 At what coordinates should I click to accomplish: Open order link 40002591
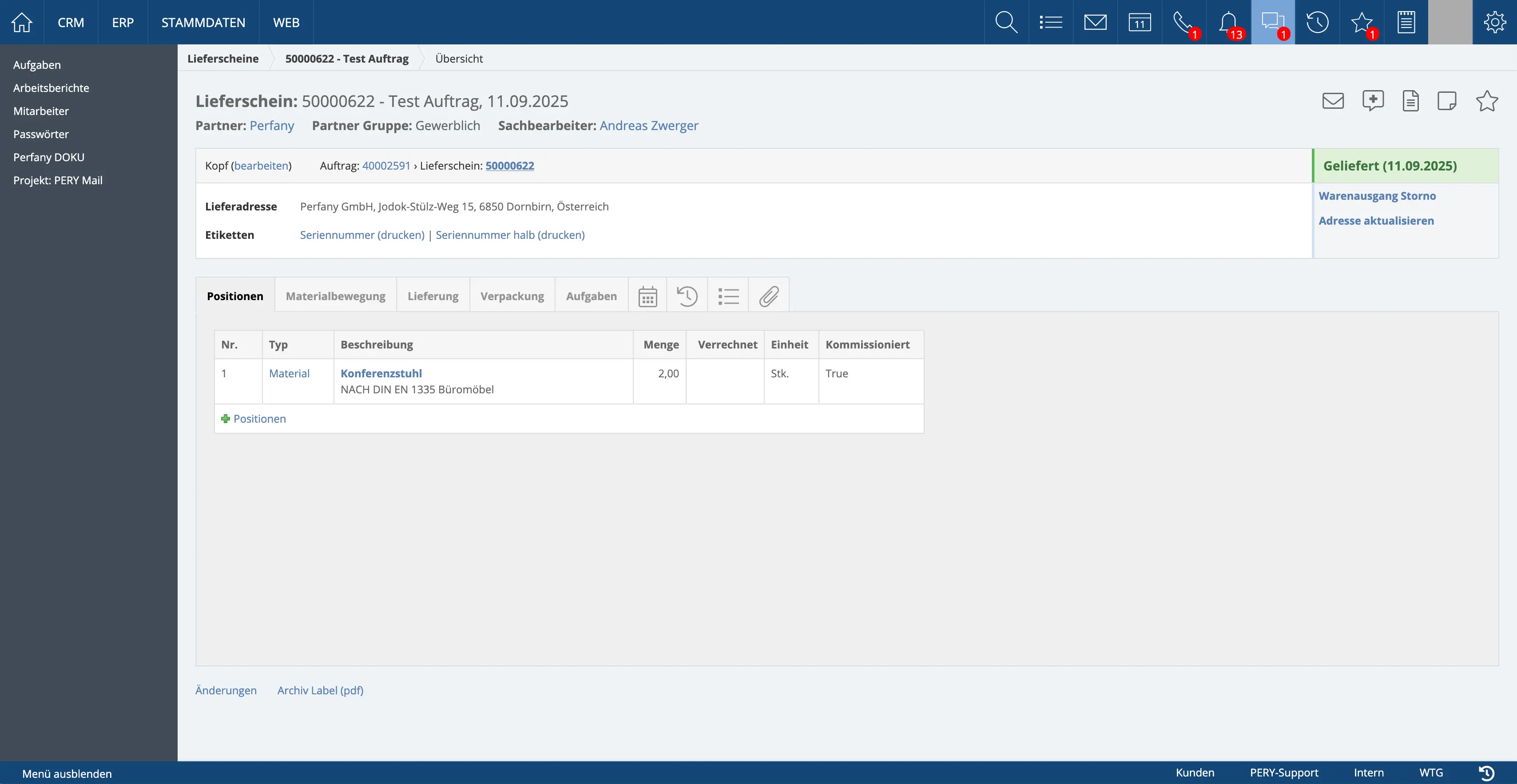coord(386,166)
